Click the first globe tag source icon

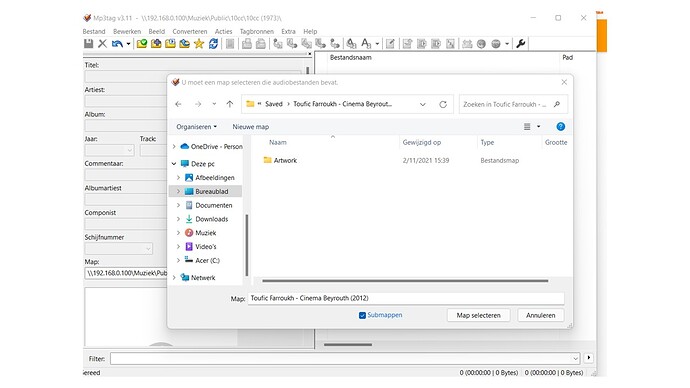[x=481, y=44]
